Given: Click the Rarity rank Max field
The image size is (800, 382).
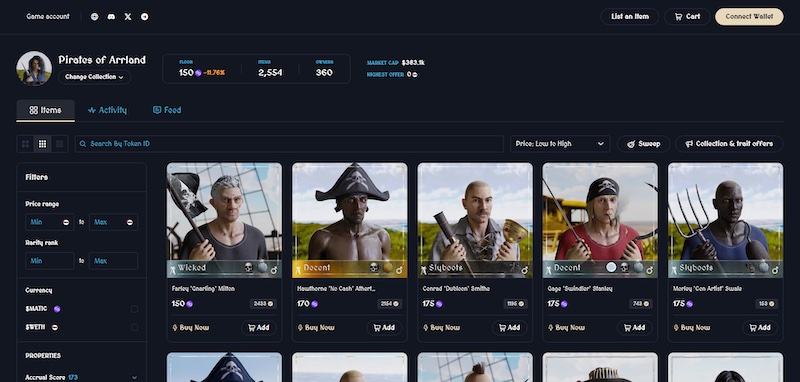Looking at the screenshot, I should (x=113, y=261).
